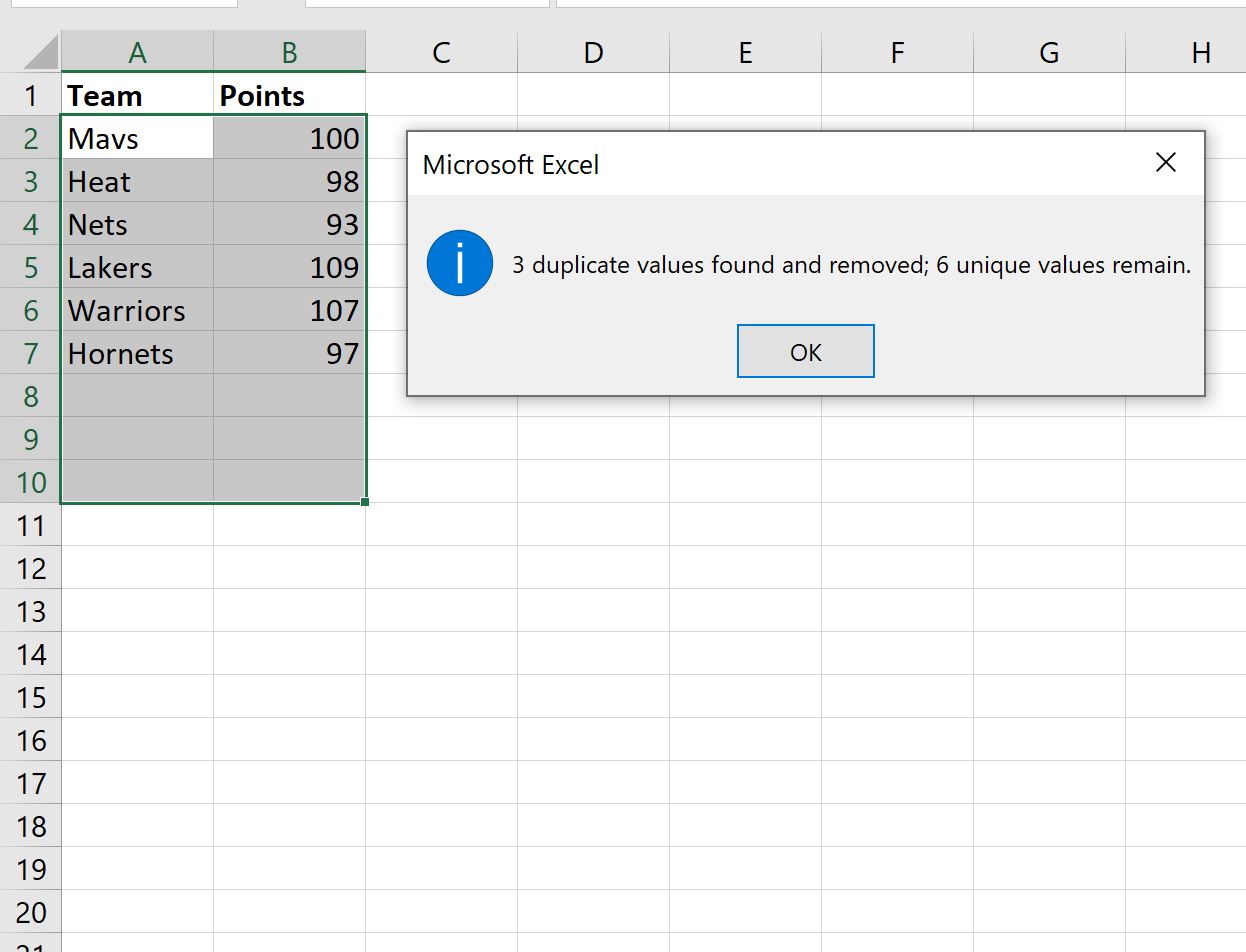The width and height of the screenshot is (1246, 952).
Task: Select column header A
Action: (137, 51)
